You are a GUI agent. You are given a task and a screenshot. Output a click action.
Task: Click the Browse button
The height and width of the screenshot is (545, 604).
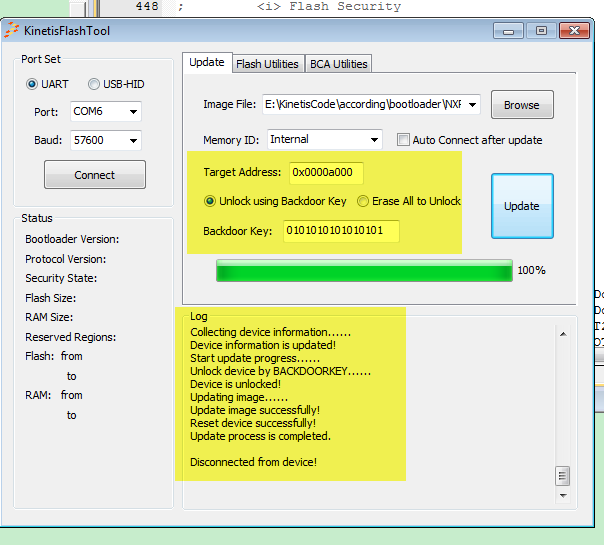[522, 105]
